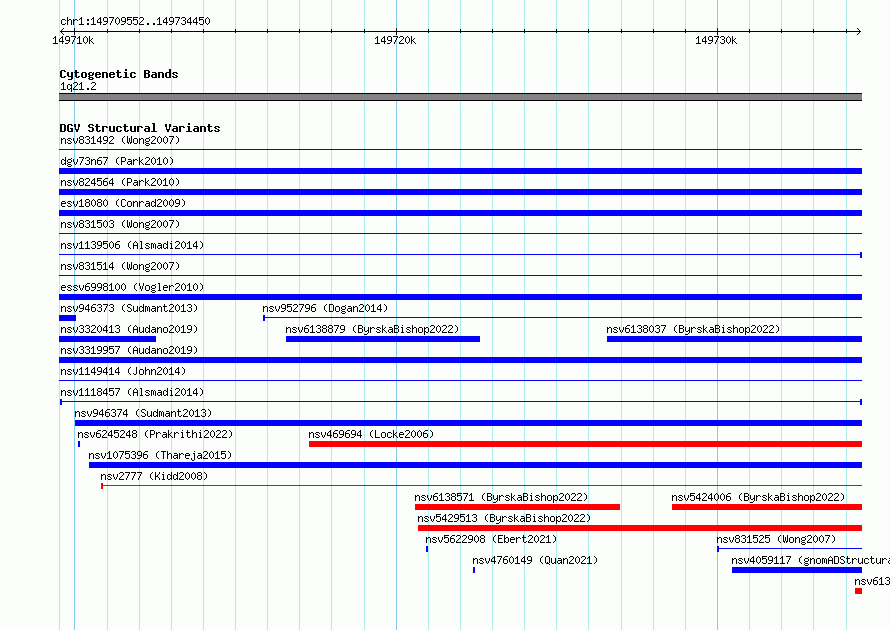Open variant nsv5424006 (ByrskaBishop2022)
The width and height of the screenshot is (890, 630).
[758, 497]
